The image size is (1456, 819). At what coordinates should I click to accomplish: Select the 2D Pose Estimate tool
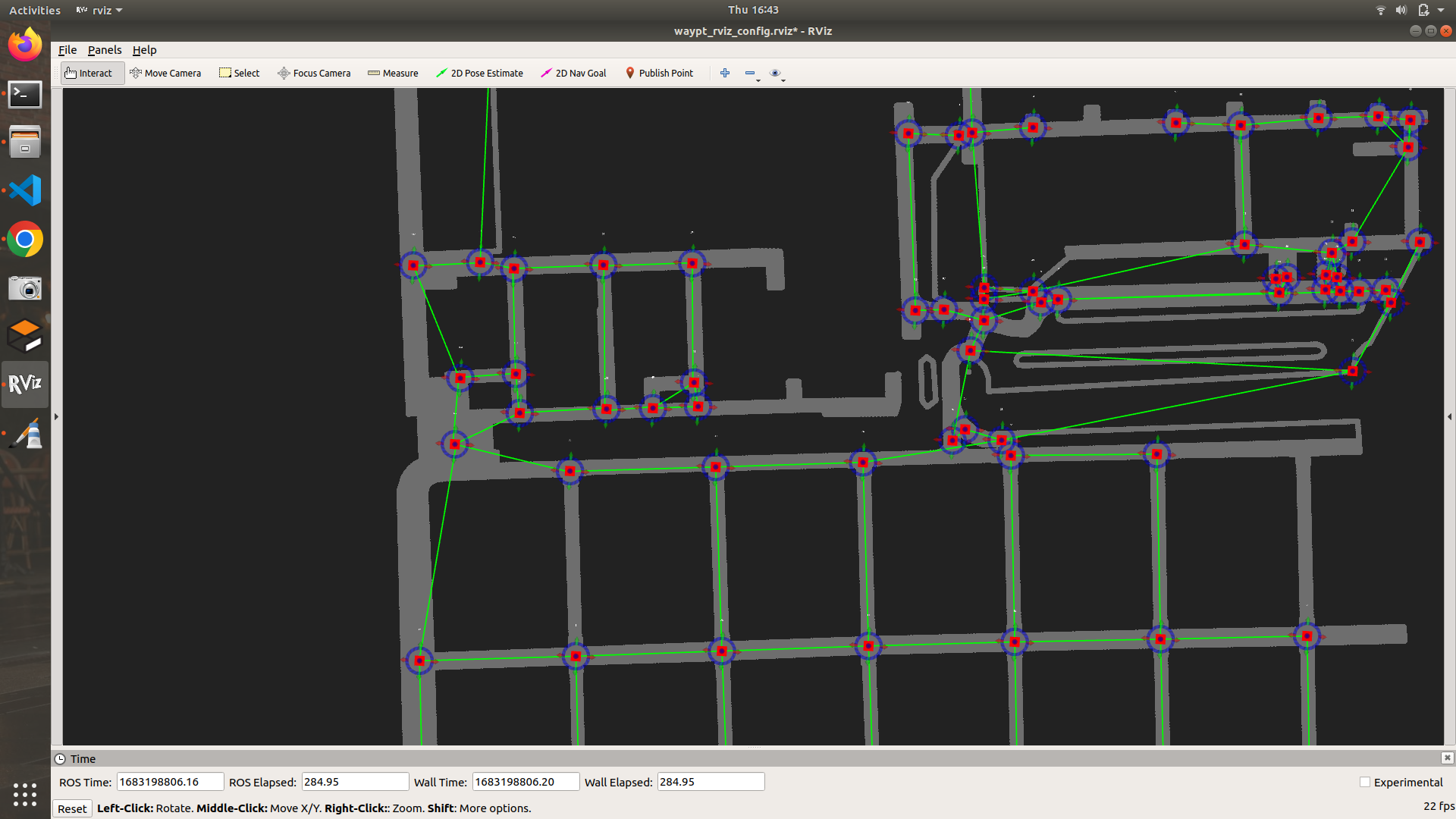pos(479,73)
